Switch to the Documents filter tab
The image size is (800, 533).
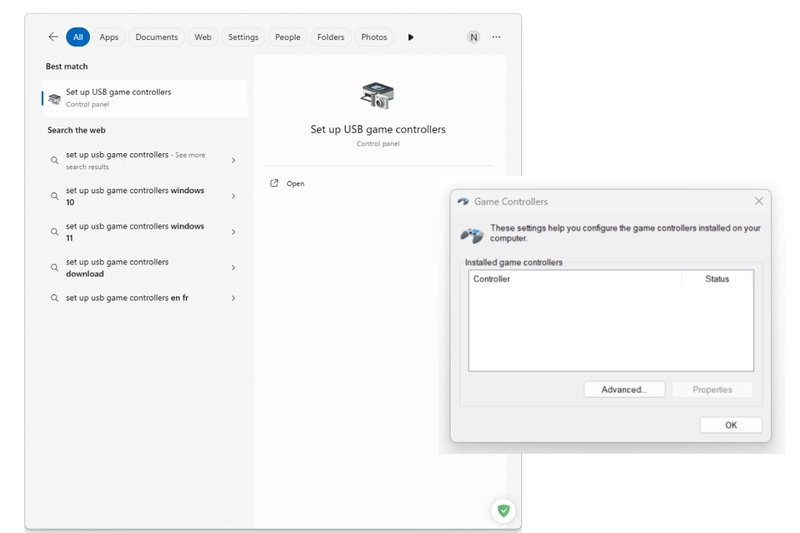click(x=156, y=37)
